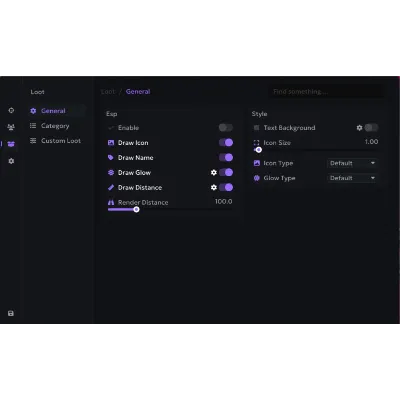The width and height of the screenshot is (400, 400).
Task: Select the loot chest icon in sidebar
Action: pos(11,144)
